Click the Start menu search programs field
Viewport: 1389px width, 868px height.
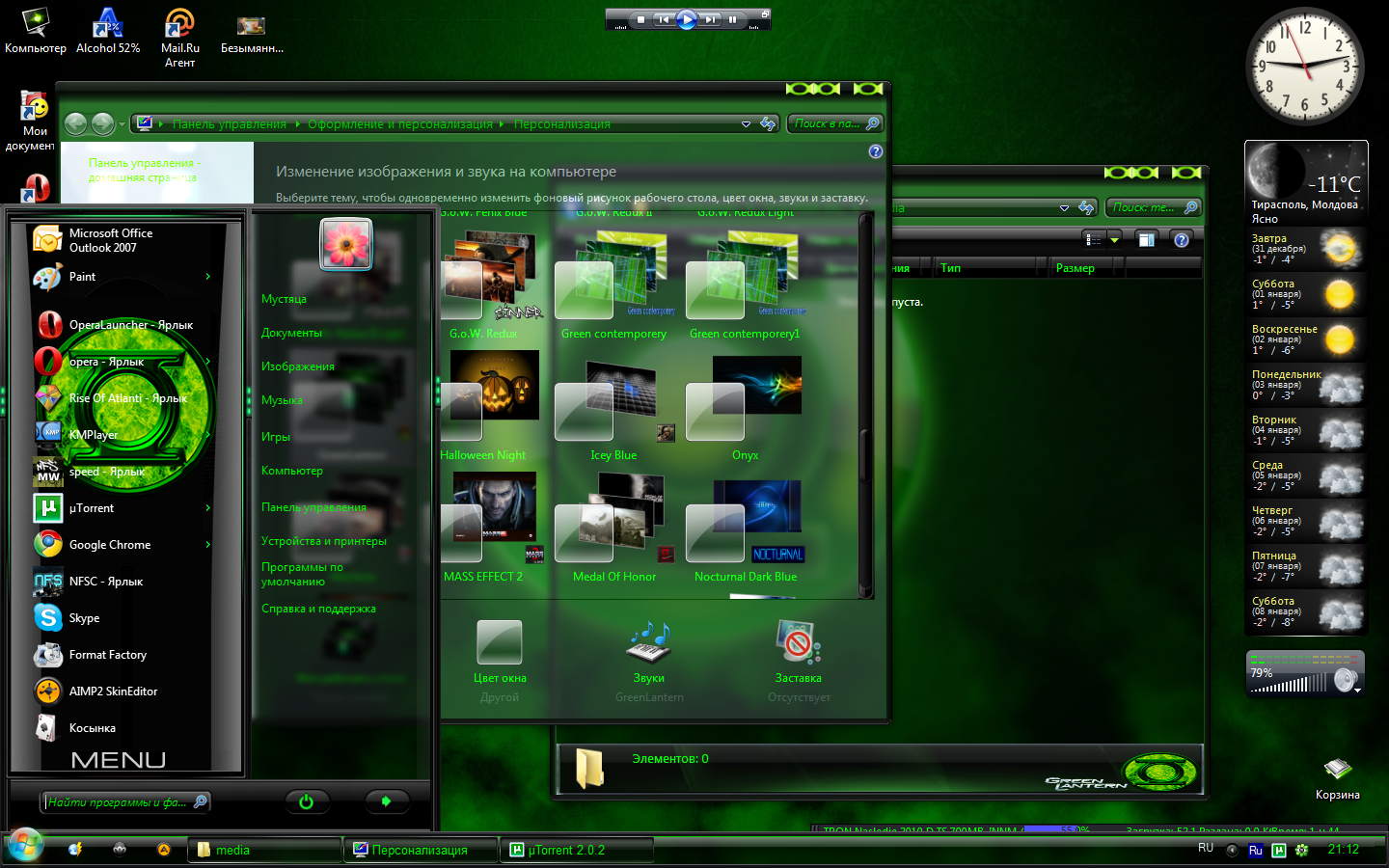125,801
